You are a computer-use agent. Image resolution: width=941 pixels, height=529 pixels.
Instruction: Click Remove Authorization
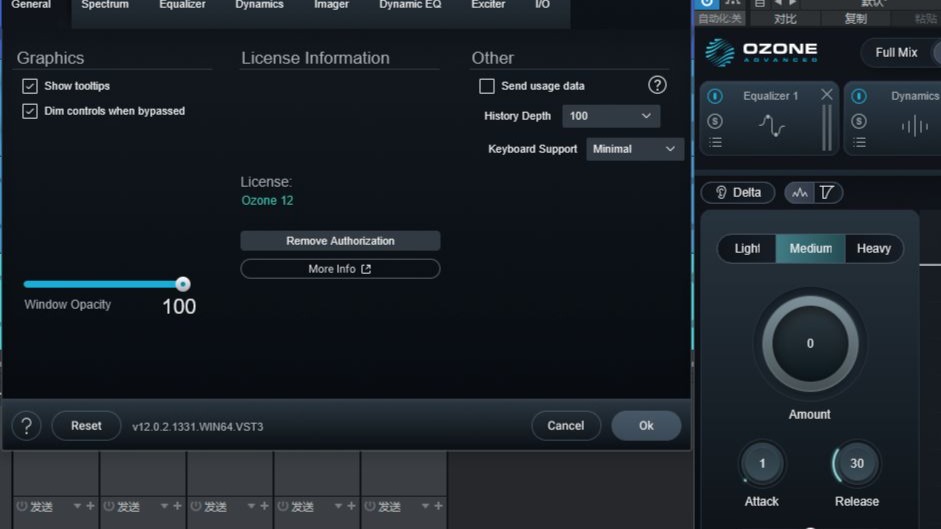340,241
